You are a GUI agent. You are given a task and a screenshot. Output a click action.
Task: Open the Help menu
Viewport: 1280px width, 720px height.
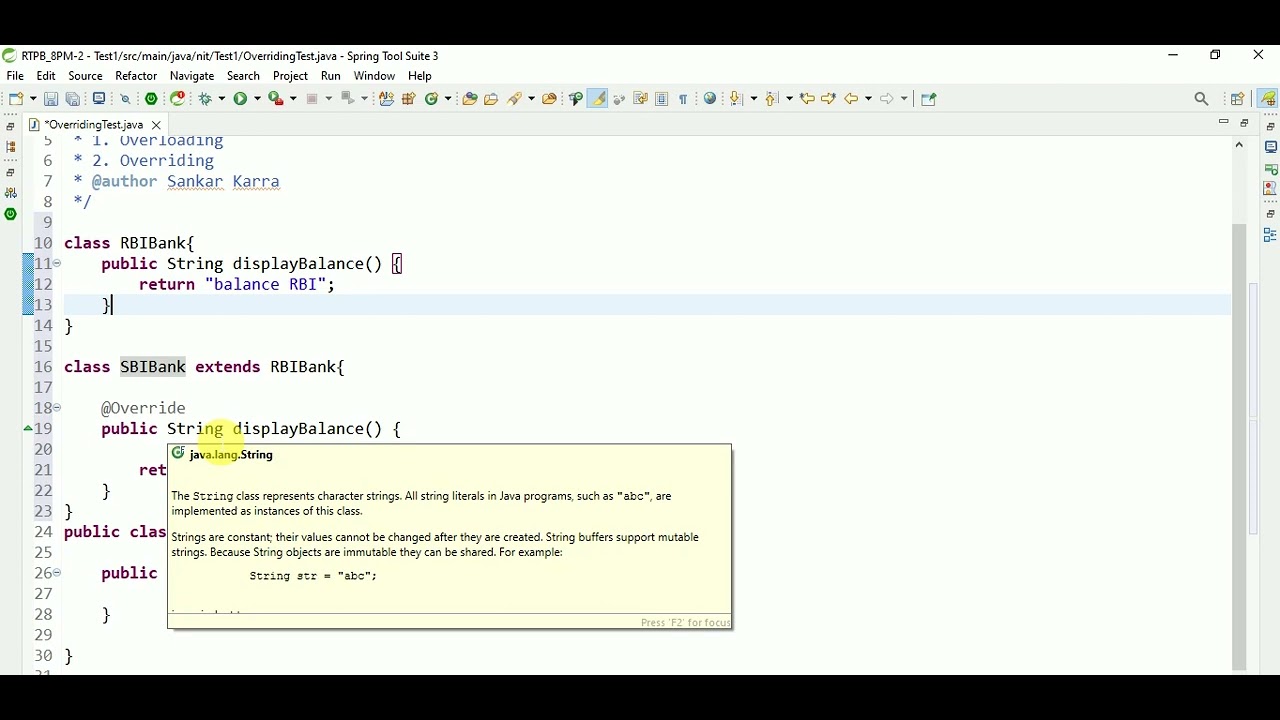tap(420, 76)
